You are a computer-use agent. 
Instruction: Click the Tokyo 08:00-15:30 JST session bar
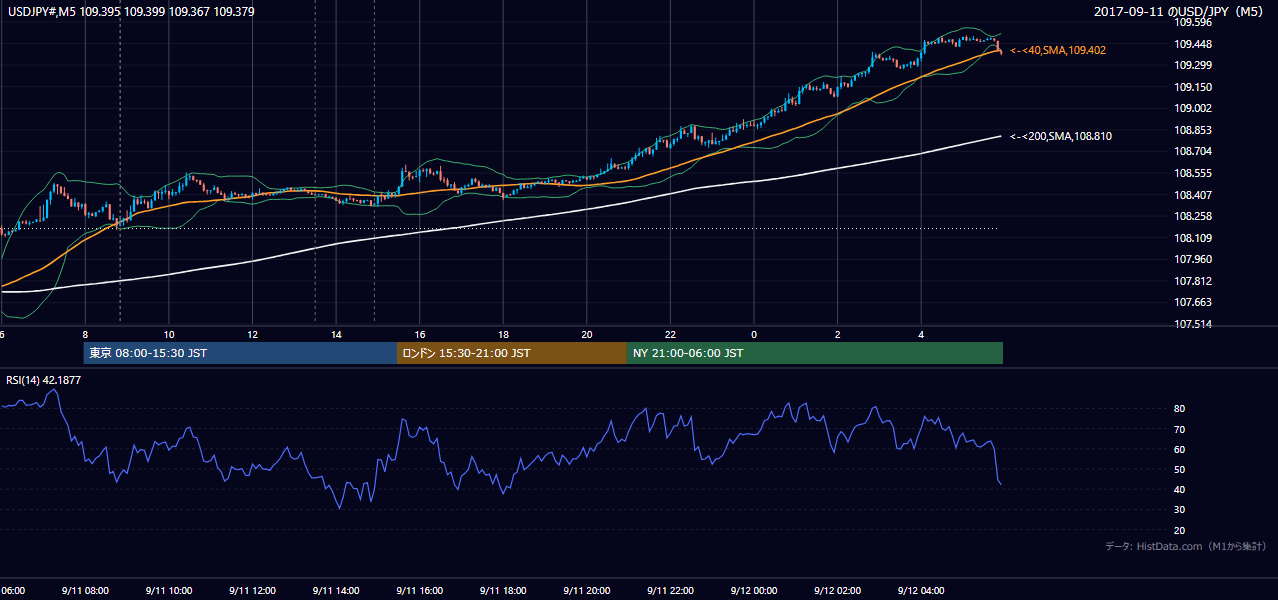tap(240, 353)
